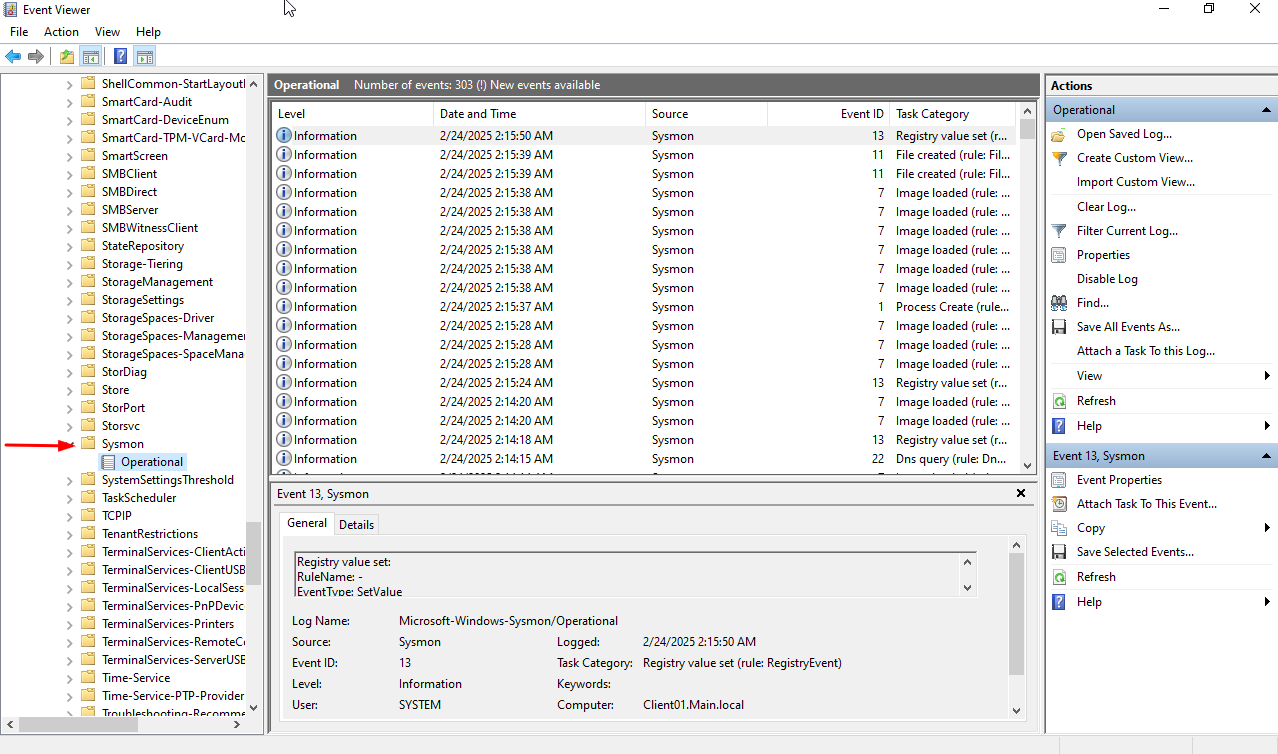Image resolution: width=1278 pixels, height=754 pixels.
Task: Toggle the Show/Hide Console Tree button
Action: click(x=91, y=56)
